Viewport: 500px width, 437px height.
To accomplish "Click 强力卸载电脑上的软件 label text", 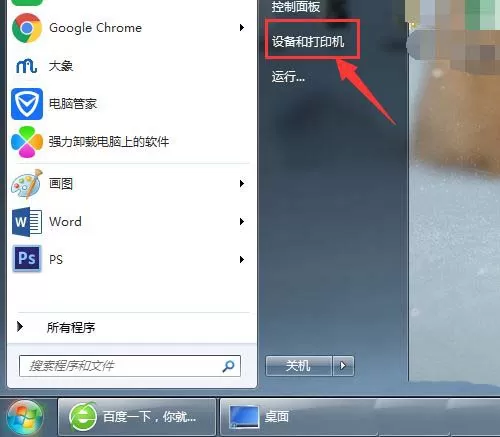I will [109, 142].
